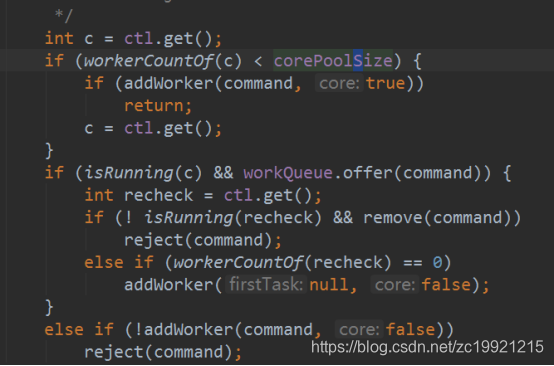Viewport: 554px width, 366px height.
Task: Click 'c = ctl.get();' reassignment line
Action: [x=153, y=128]
